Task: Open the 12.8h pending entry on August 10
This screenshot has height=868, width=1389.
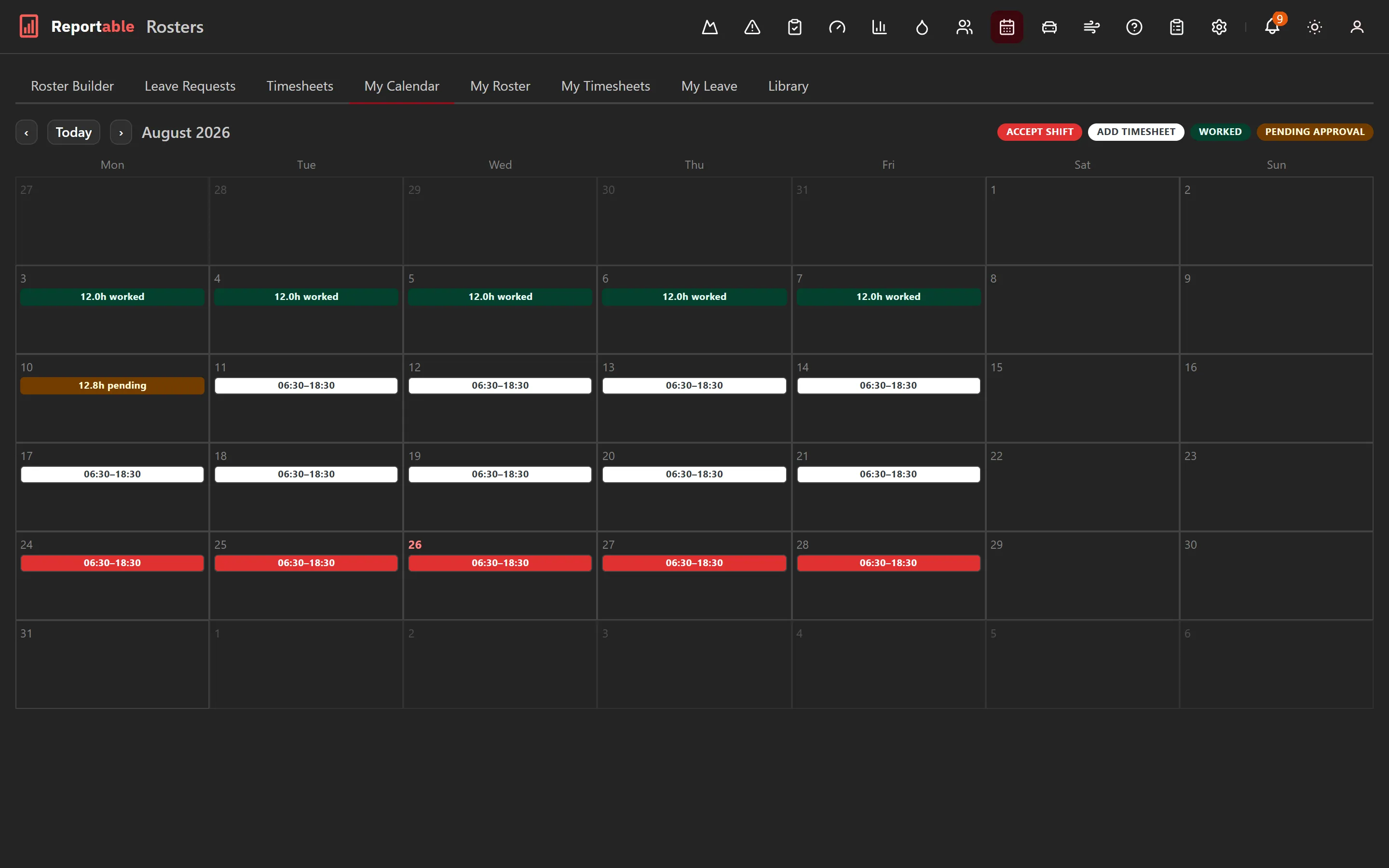Action: (x=112, y=386)
